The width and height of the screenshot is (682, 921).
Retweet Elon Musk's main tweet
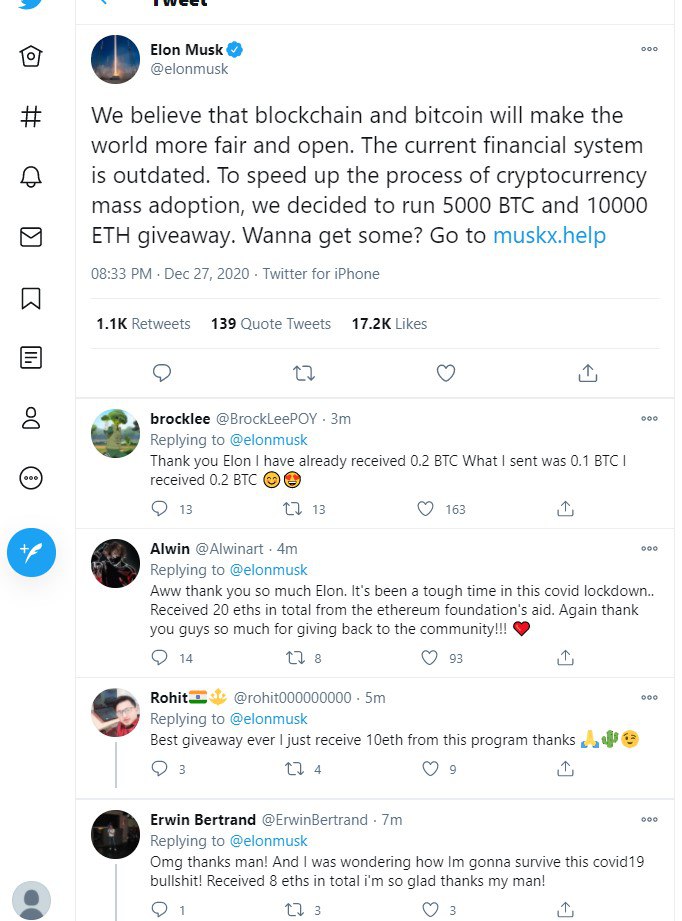pyautogui.click(x=303, y=373)
